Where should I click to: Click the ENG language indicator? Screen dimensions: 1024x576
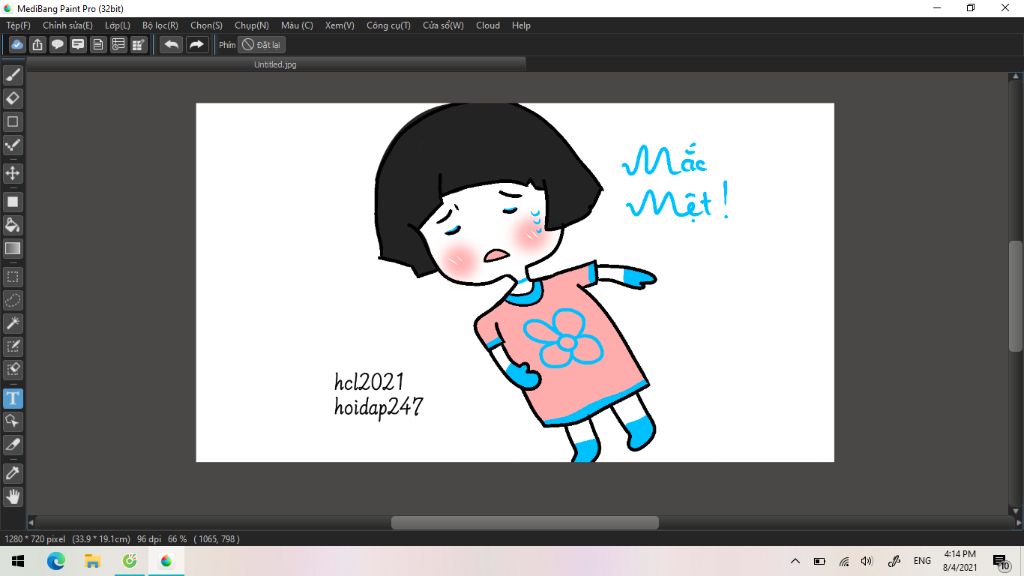[922, 561]
